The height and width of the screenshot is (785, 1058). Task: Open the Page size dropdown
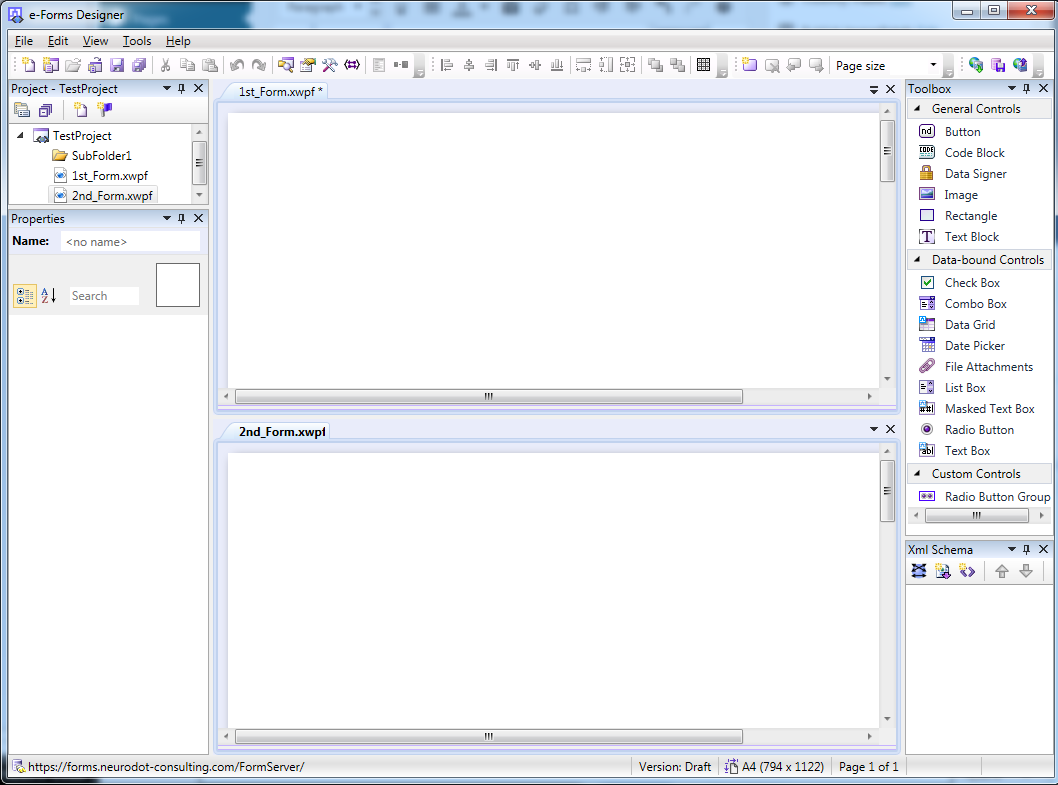point(933,65)
